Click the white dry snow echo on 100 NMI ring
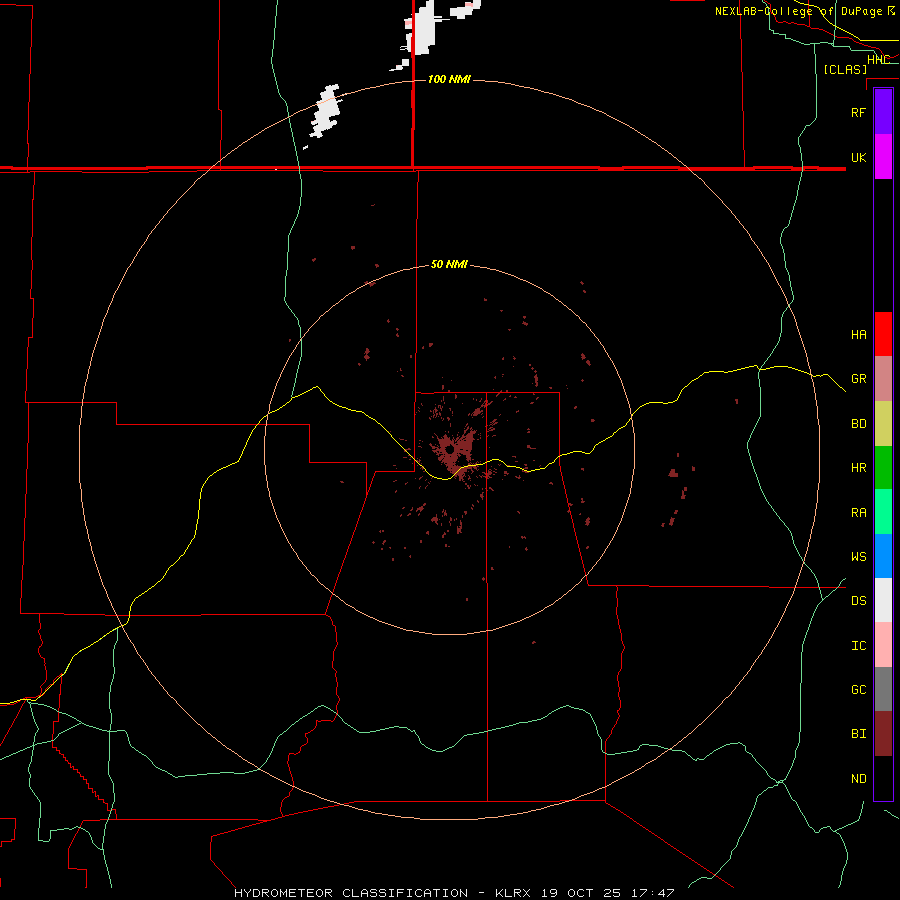Viewport: 900px width, 900px height. [x=325, y=111]
